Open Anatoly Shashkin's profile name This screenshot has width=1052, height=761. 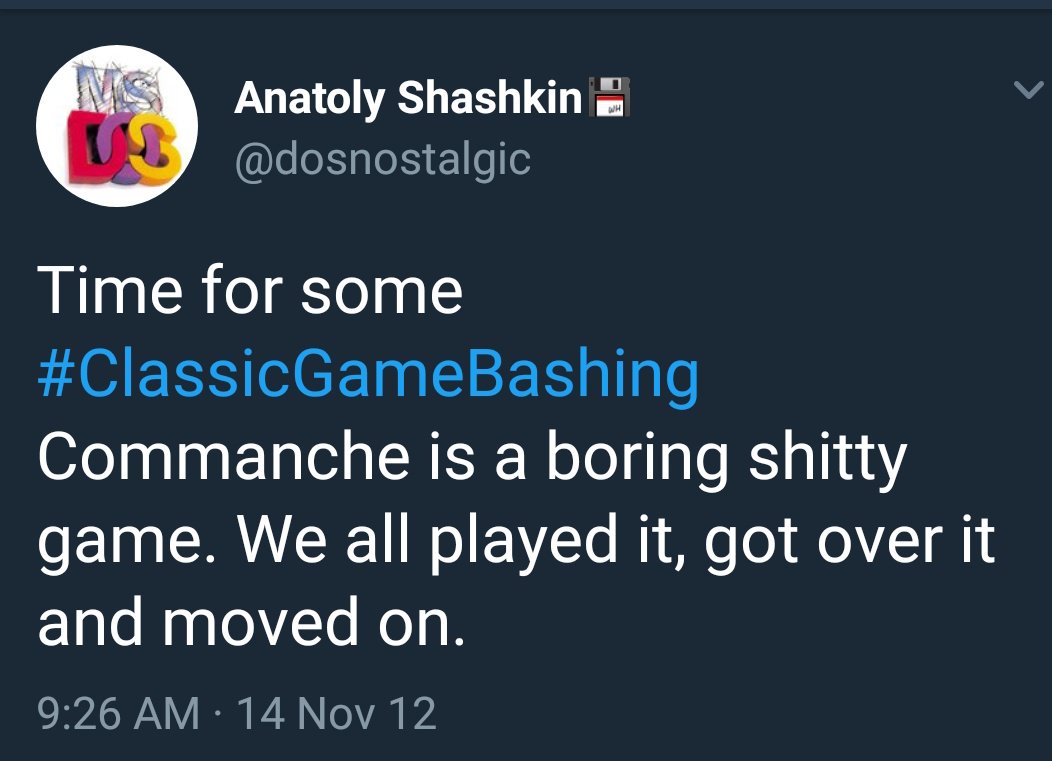tap(408, 98)
